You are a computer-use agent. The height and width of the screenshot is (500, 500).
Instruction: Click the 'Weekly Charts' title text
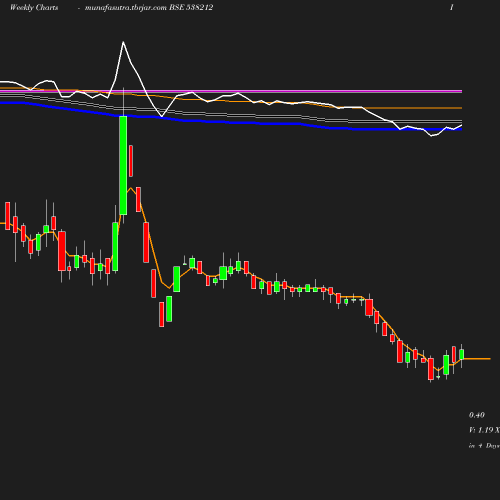coord(34,8)
